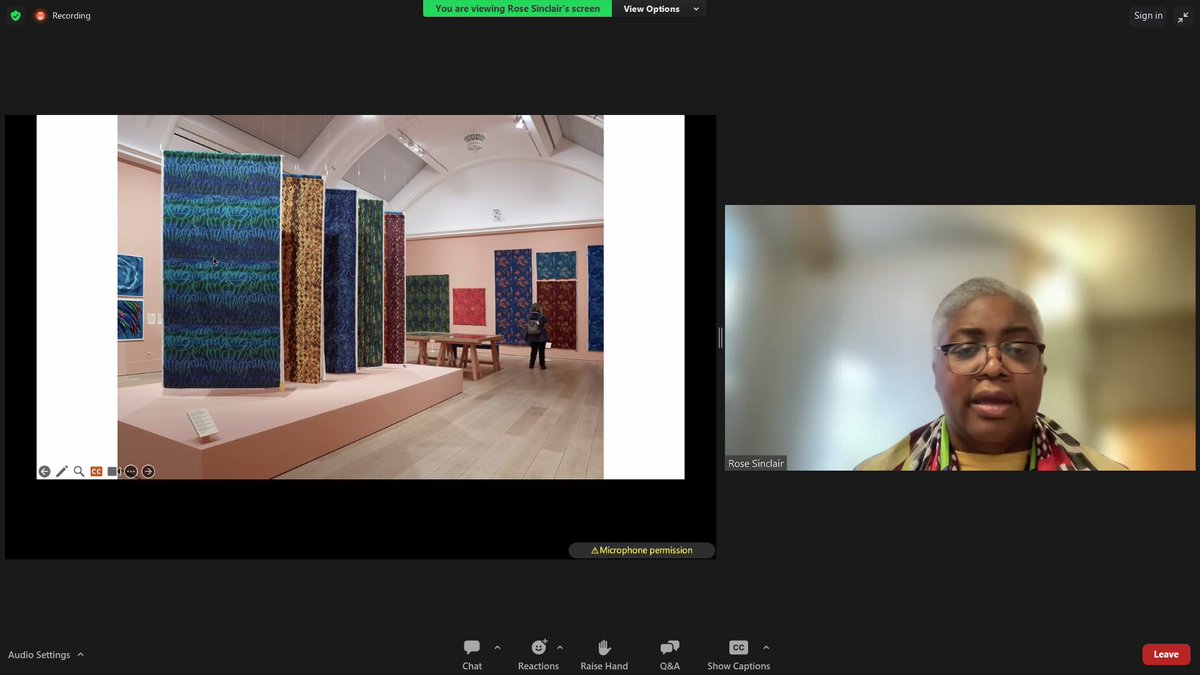Mute slide audio via the speaker icon
1200x675 pixels.
coord(112,471)
